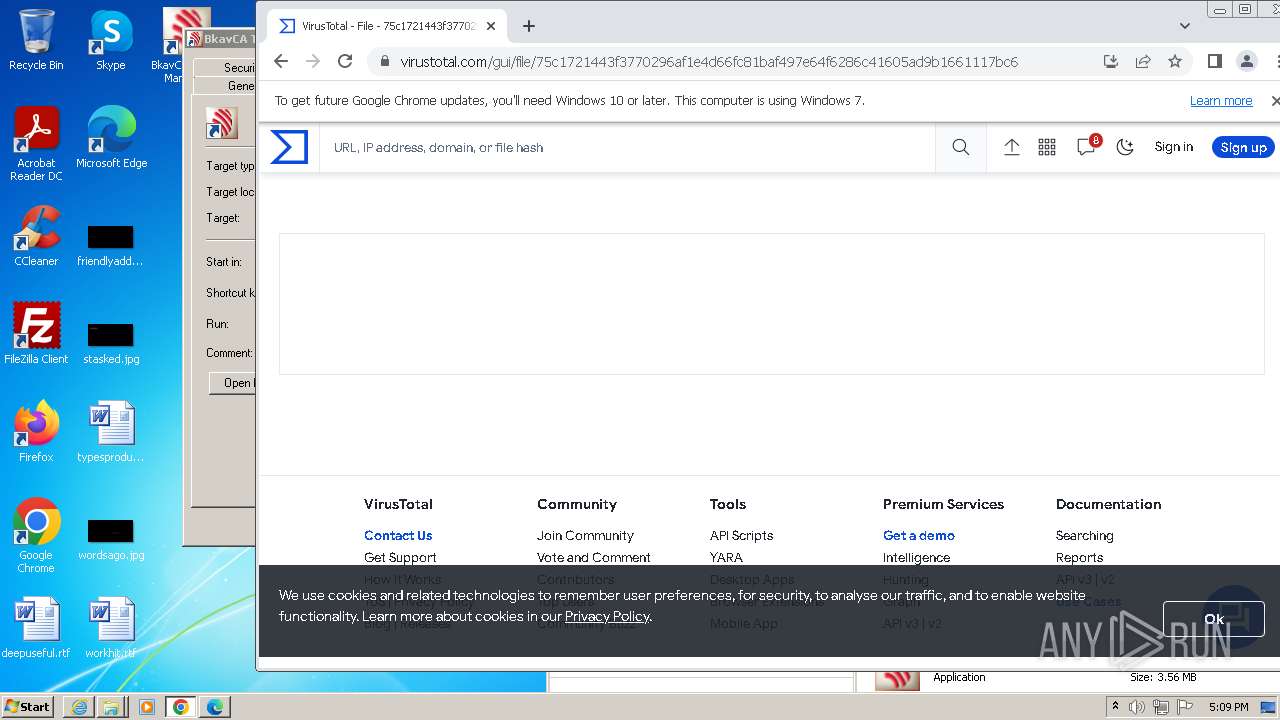Click Join Community link
Screen dimensions: 1280x720
[585, 535]
